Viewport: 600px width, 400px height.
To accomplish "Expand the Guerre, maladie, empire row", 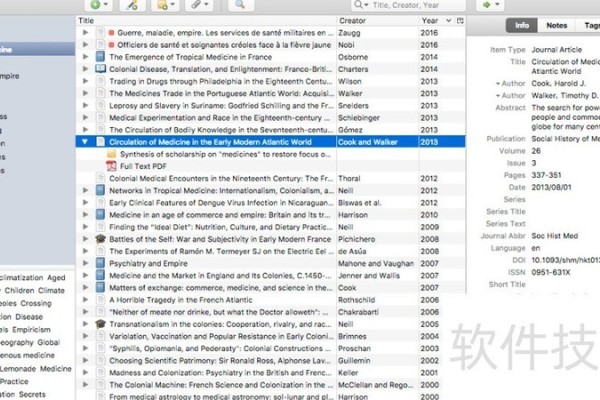I will (85, 33).
